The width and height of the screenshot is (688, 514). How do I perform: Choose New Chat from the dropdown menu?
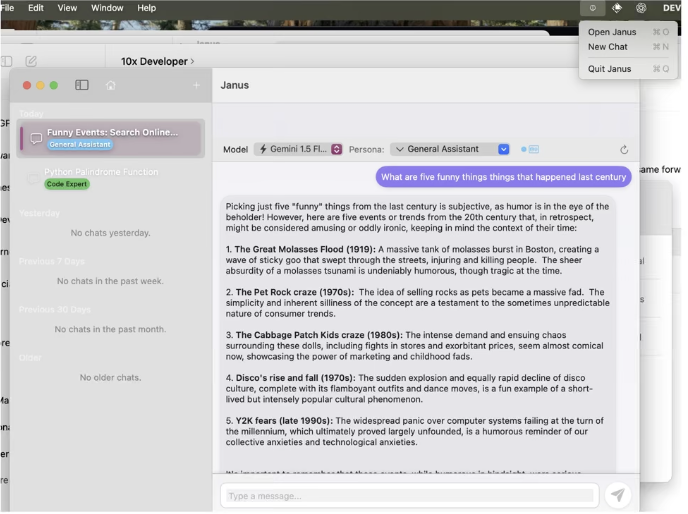pos(628,47)
